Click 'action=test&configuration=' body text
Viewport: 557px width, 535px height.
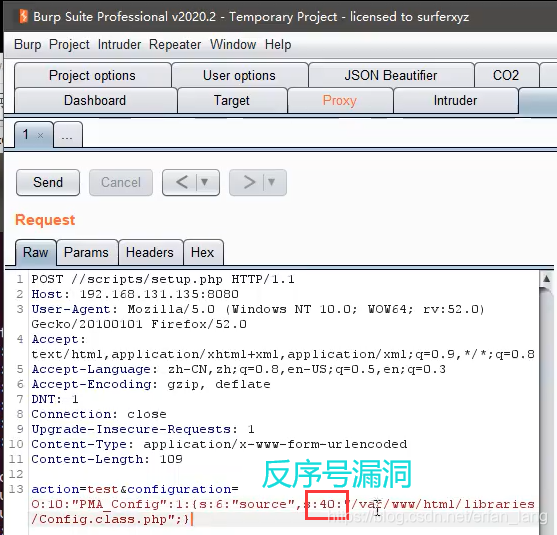pos(135,489)
